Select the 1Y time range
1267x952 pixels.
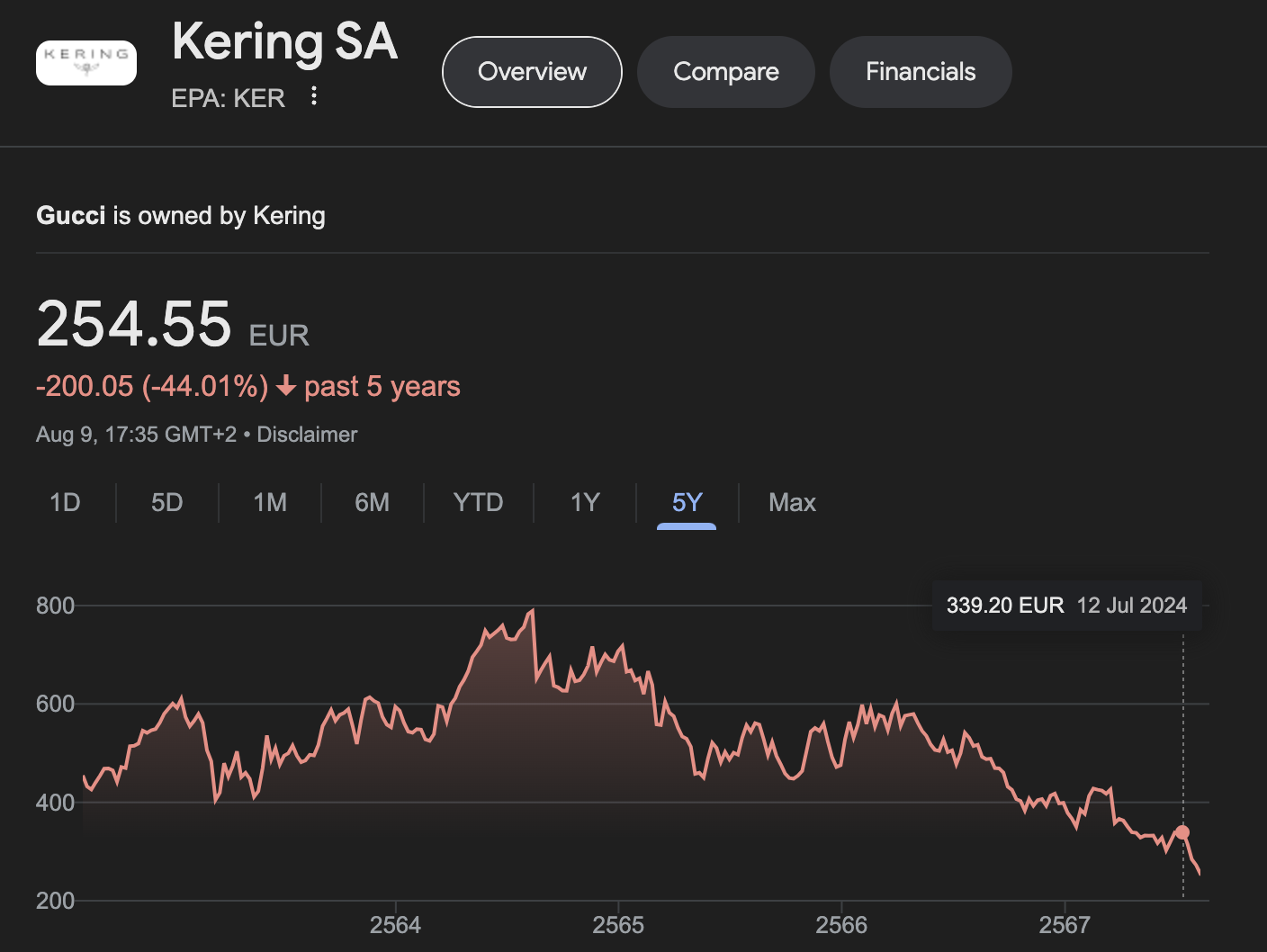[585, 502]
